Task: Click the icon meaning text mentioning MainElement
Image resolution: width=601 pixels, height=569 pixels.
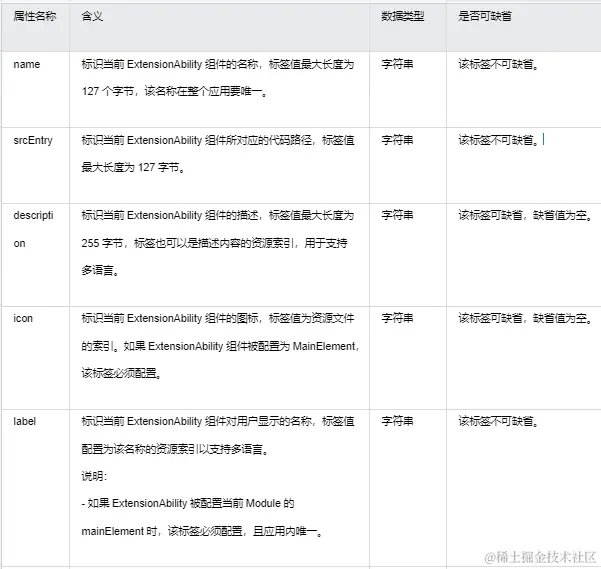Action: tap(220, 346)
